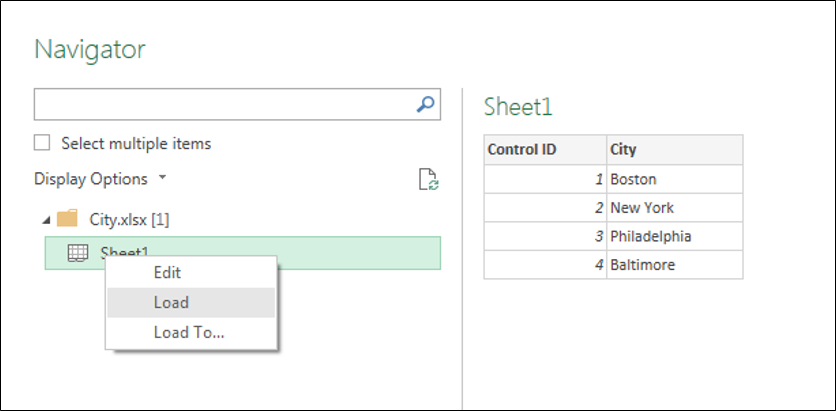The height and width of the screenshot is (411, 836).
Task: Choose Load To... from context menu
Action: (x=191, y=333)
